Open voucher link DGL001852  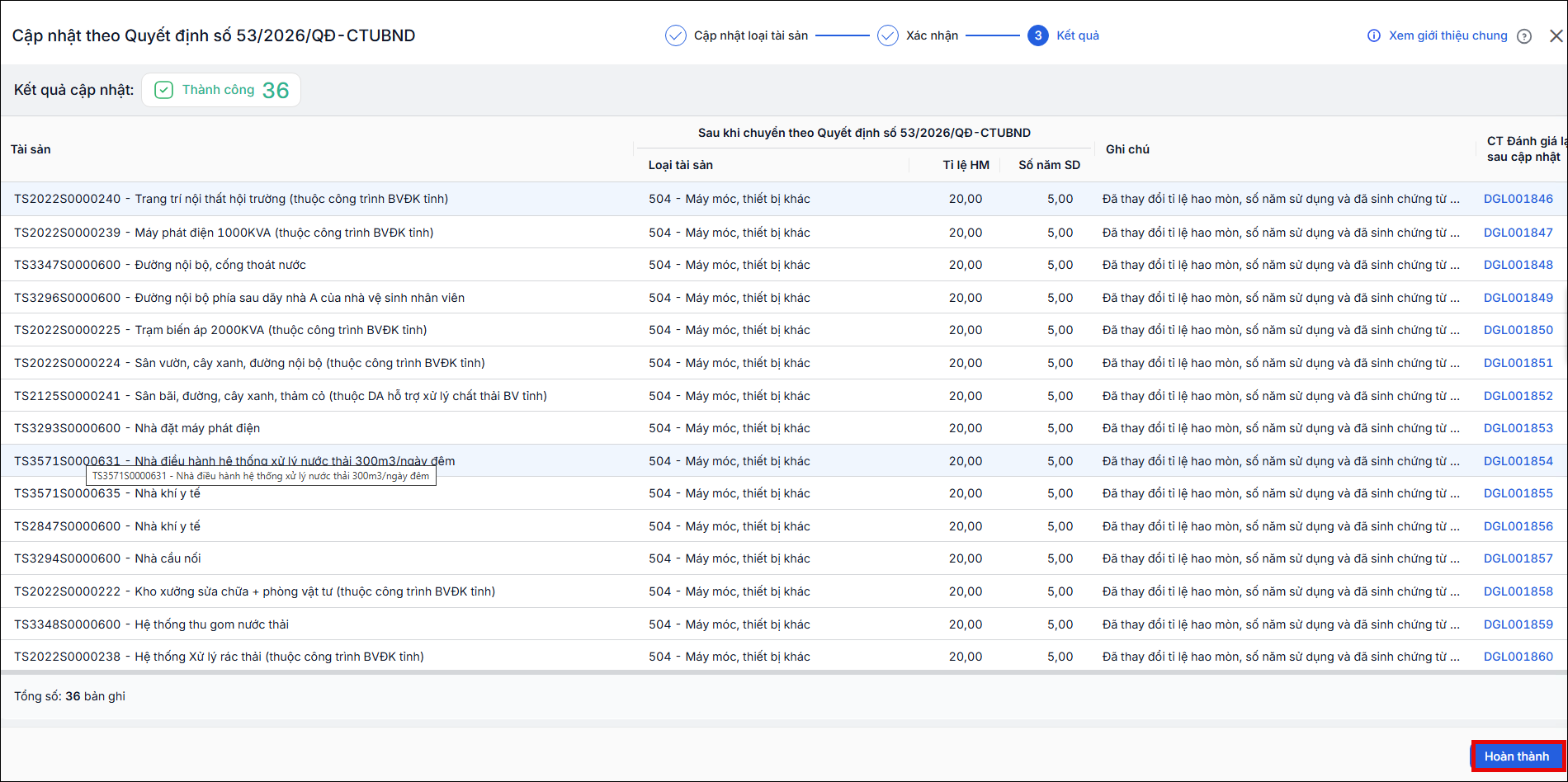pos(1518,396)
